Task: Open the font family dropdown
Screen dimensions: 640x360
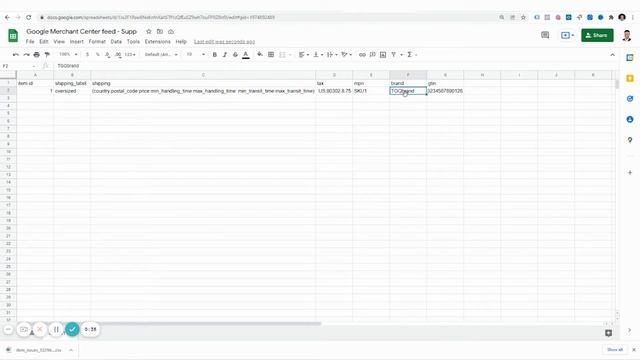Action: pos(161,55)
